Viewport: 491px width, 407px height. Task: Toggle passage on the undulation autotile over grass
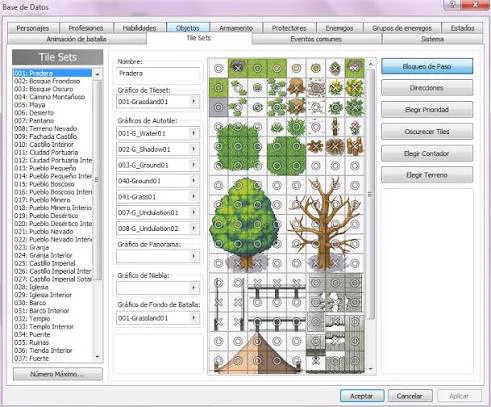[x=355, y=68]
